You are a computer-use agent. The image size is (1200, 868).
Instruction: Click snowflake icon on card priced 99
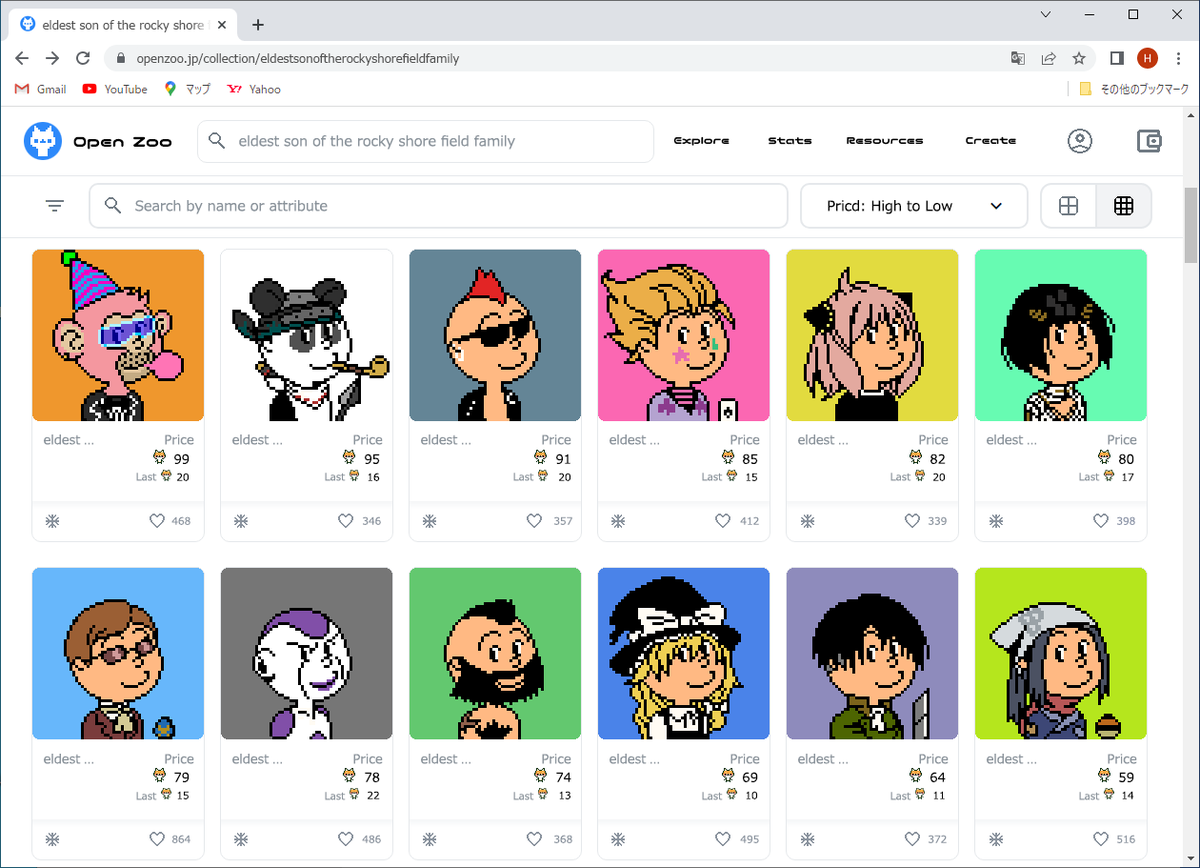[x=52, y=521]
